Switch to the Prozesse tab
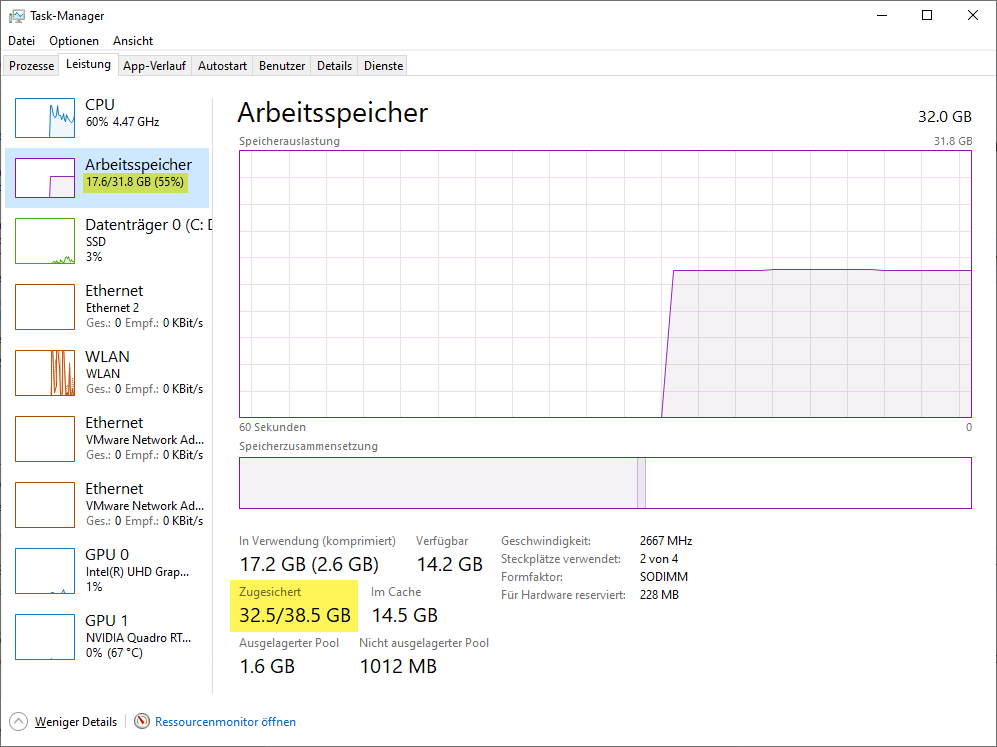 (31, 66)
